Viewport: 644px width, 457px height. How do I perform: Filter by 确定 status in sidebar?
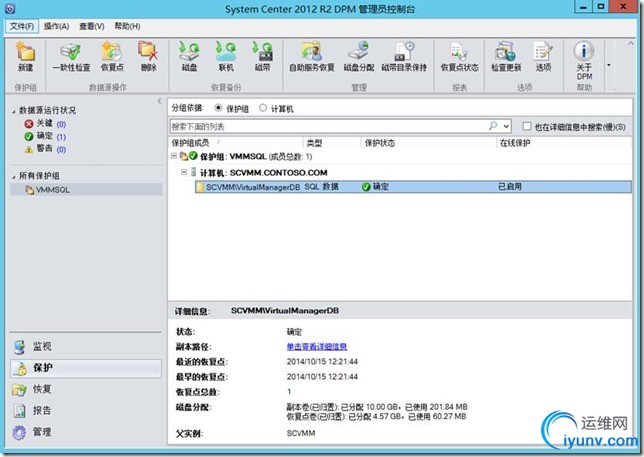tap(45, 136)
